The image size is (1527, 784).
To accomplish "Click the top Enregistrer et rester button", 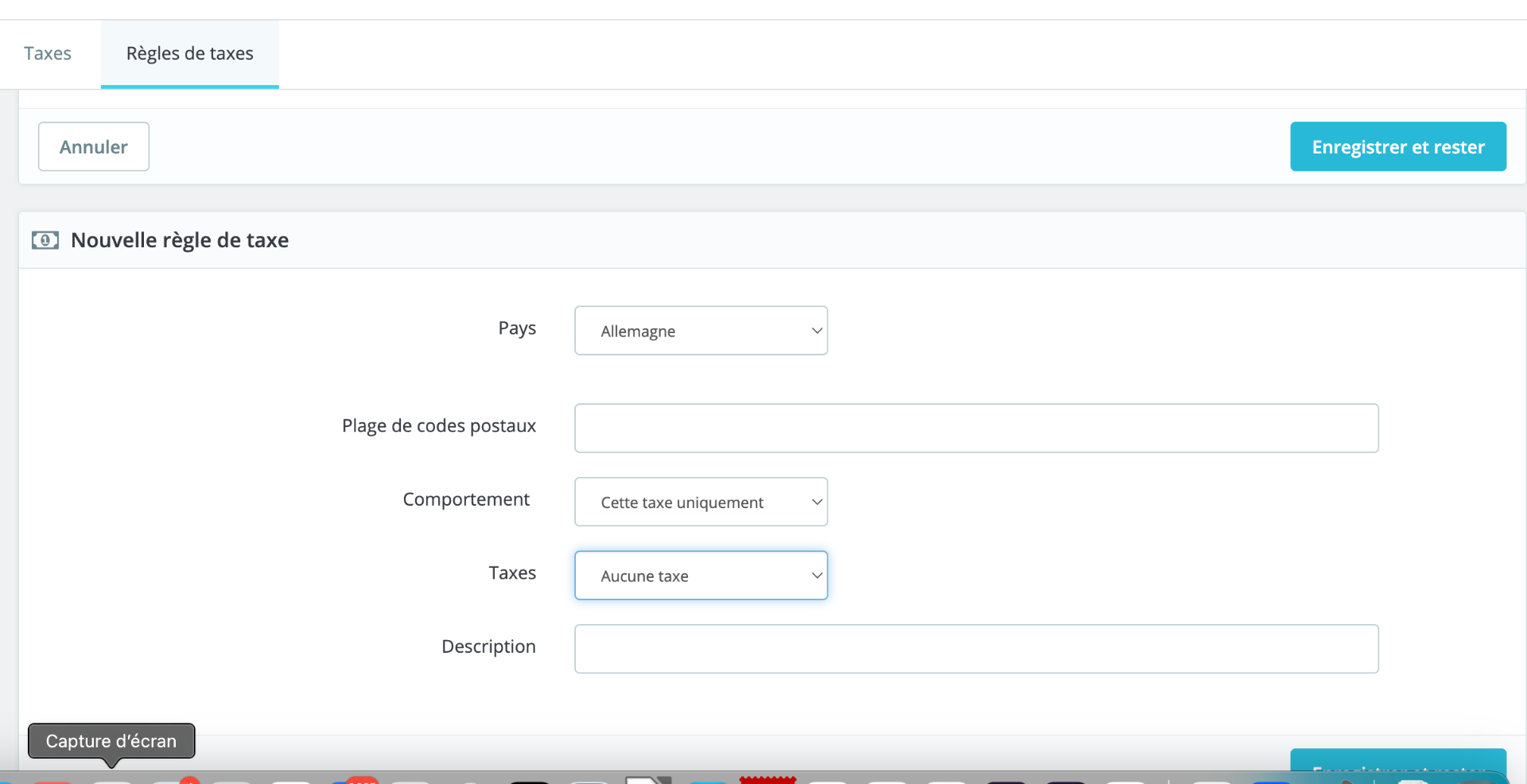I will [x=1398, y=146].
